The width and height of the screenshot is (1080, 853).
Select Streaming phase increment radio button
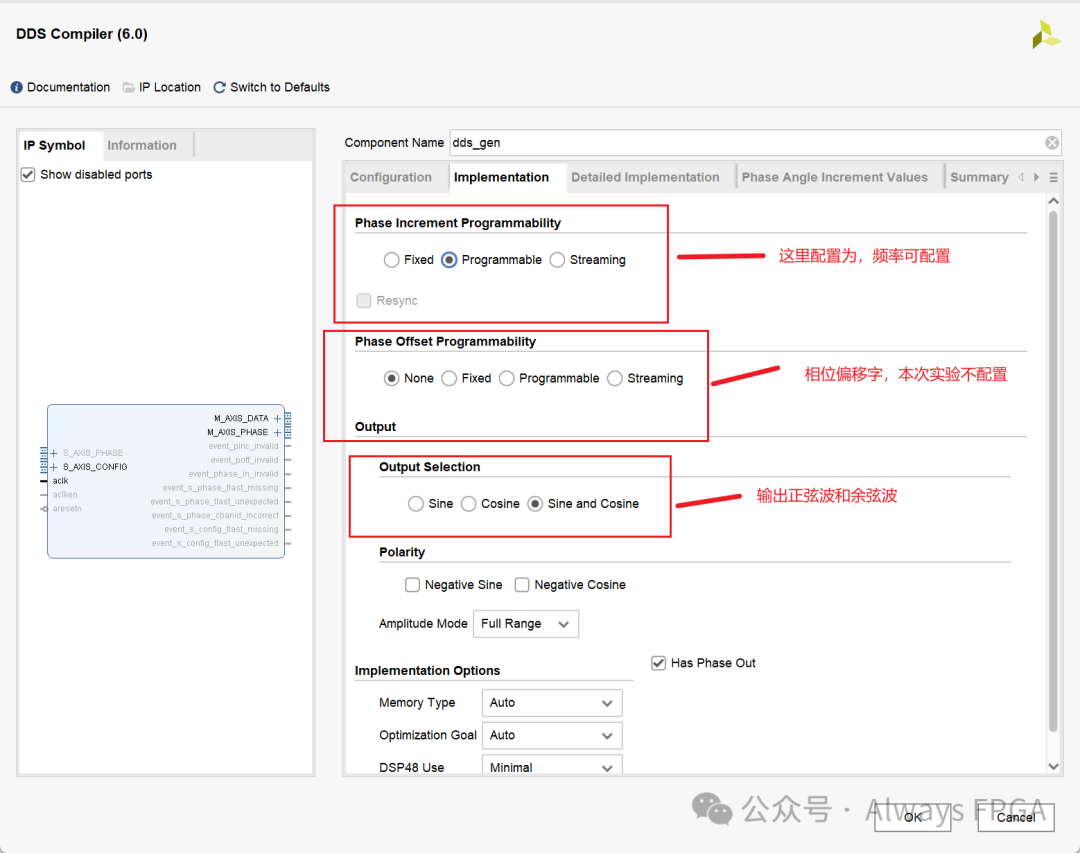coord(557,260)
